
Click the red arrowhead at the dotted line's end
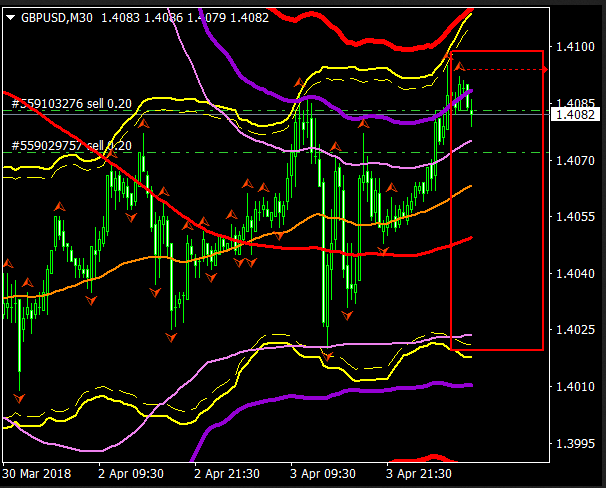pos(544,70)
